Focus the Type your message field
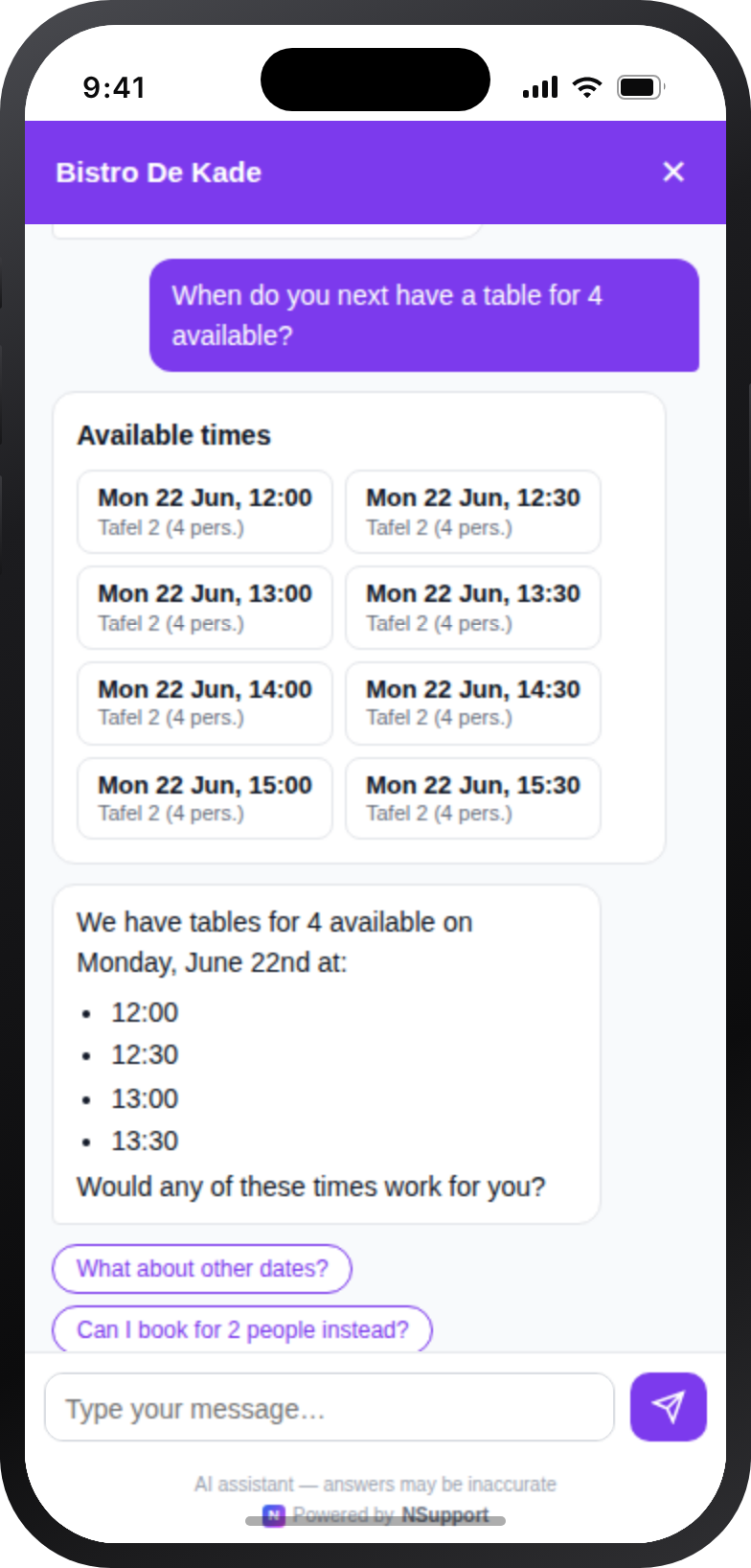The width and height of the screenshot is (751, 1568). (330, 1407)
